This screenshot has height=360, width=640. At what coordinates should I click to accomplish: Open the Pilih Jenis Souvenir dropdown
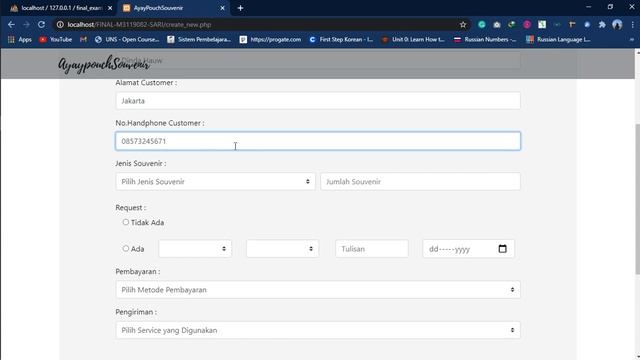pos(215,182)
